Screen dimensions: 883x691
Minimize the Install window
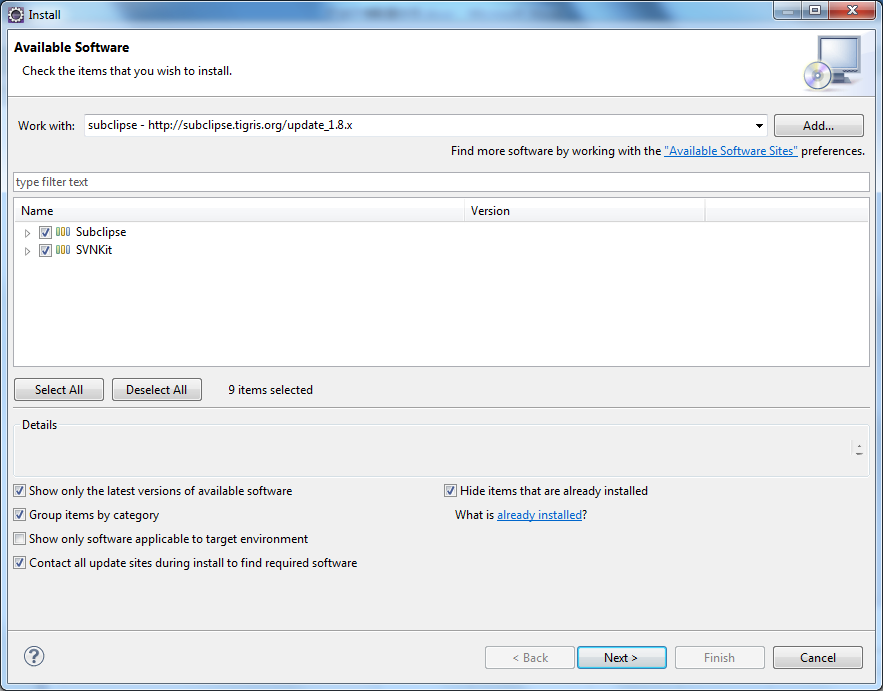click(x=788, y=10)
